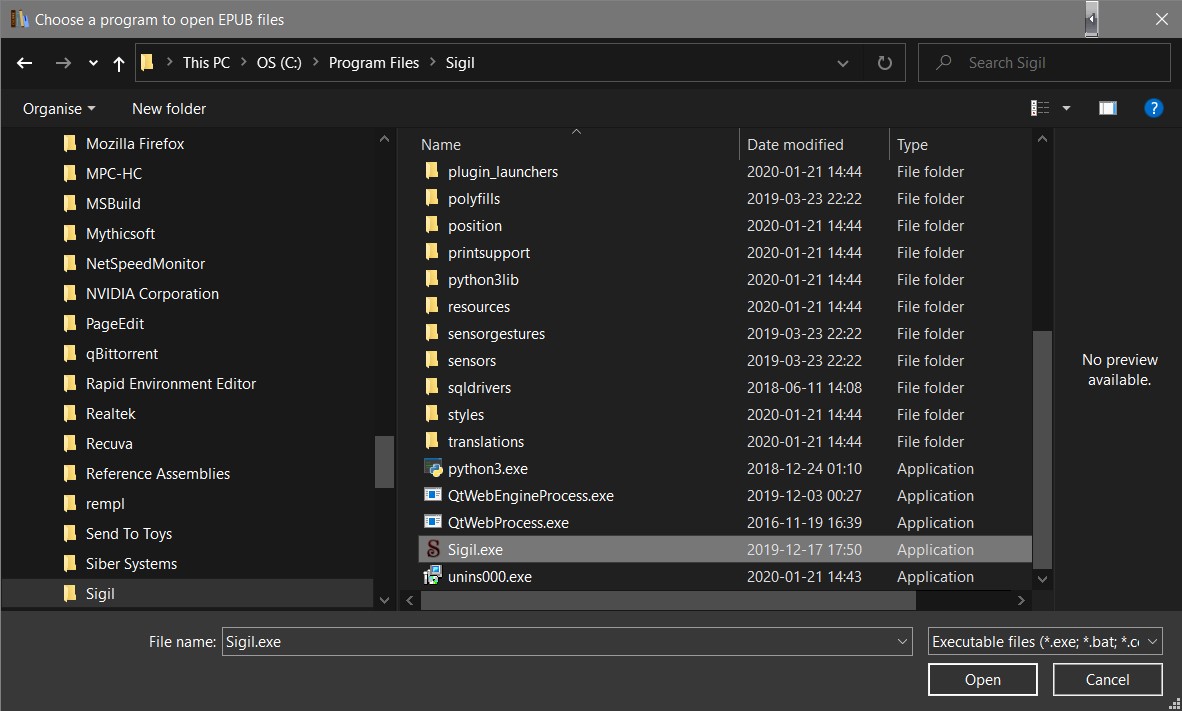
Task: Select the position folder name
Action: [475, 225]
